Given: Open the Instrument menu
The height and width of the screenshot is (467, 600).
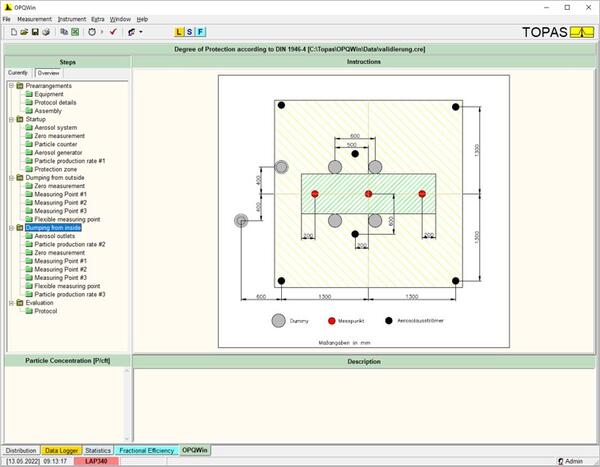Looking at the screenshot, I should pos(72,19).
